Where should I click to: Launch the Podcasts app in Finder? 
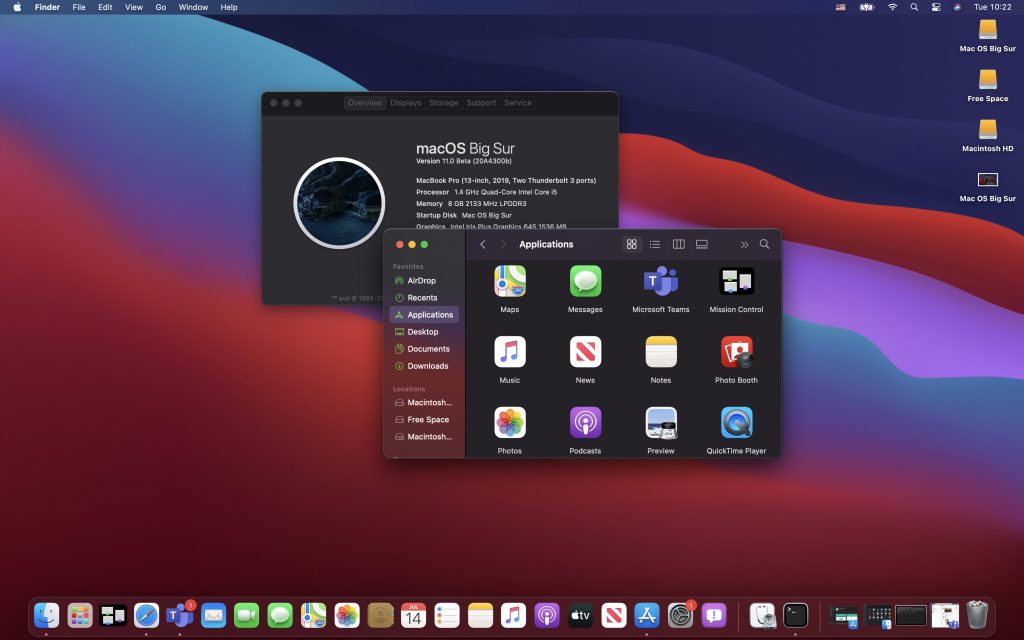pyautogui.click(x=585, y=423)
